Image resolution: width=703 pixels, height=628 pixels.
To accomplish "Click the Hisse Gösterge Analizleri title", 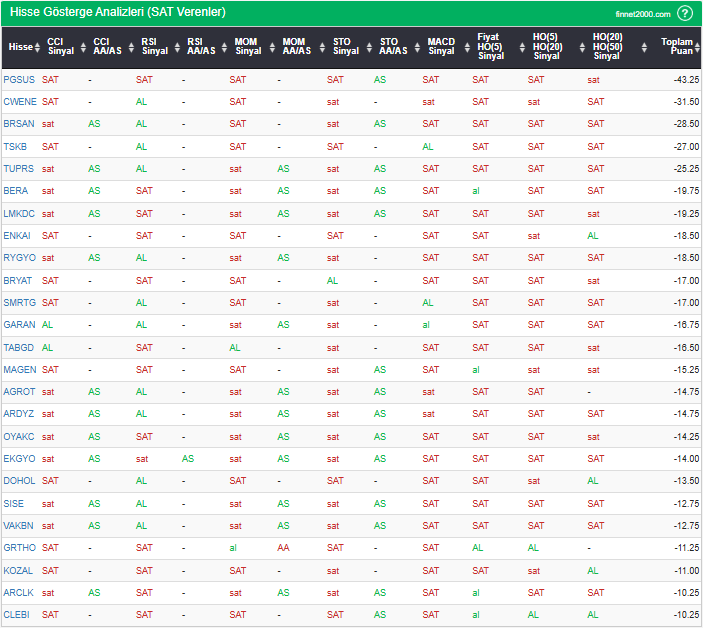I will [x=118, y=12].
